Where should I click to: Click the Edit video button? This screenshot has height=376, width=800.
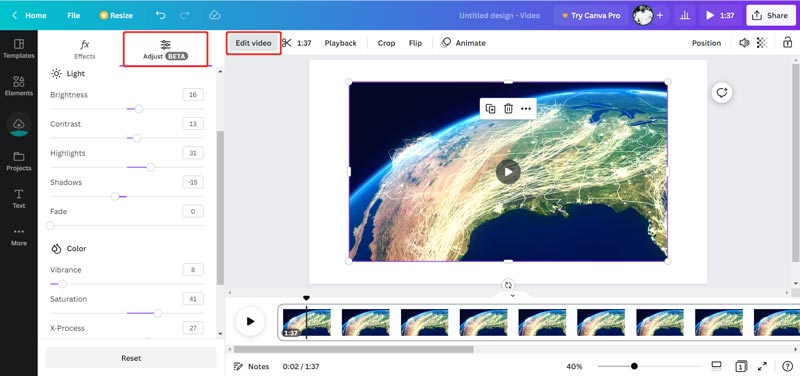254,43
